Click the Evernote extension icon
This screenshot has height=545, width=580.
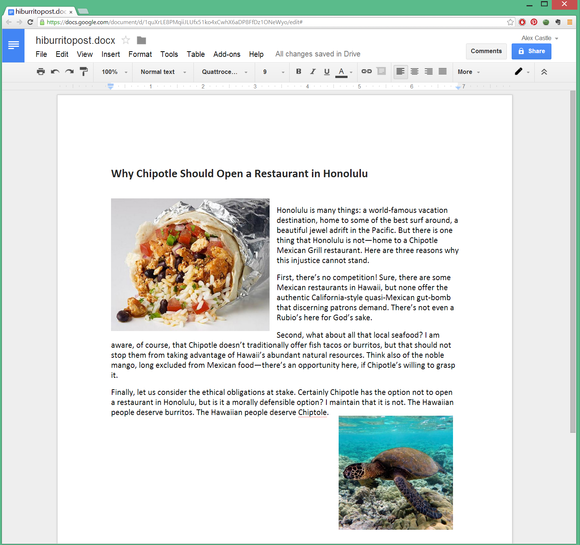(x=558, y=22)
